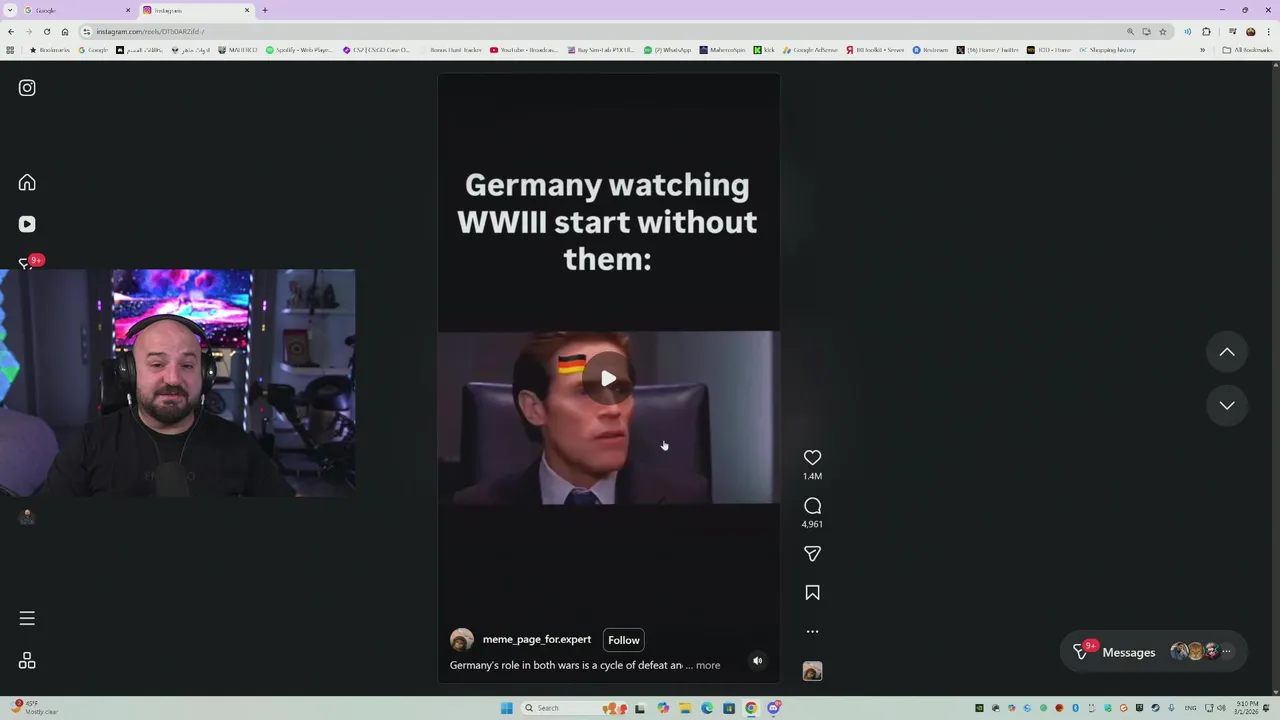Follow meme_page_for.expert
Image resolution: width=1280 pixels, height=720 pixels.
pyautogui.click(x=624, y=640)
